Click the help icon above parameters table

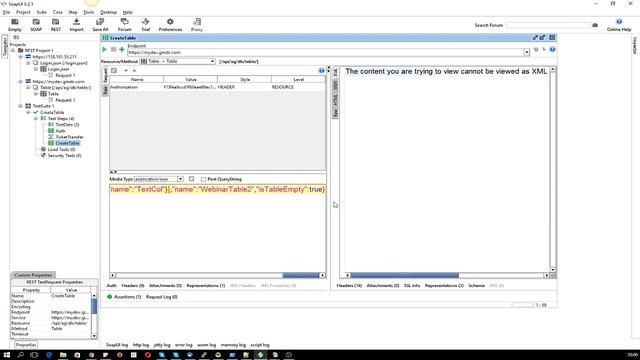(321, 71)
